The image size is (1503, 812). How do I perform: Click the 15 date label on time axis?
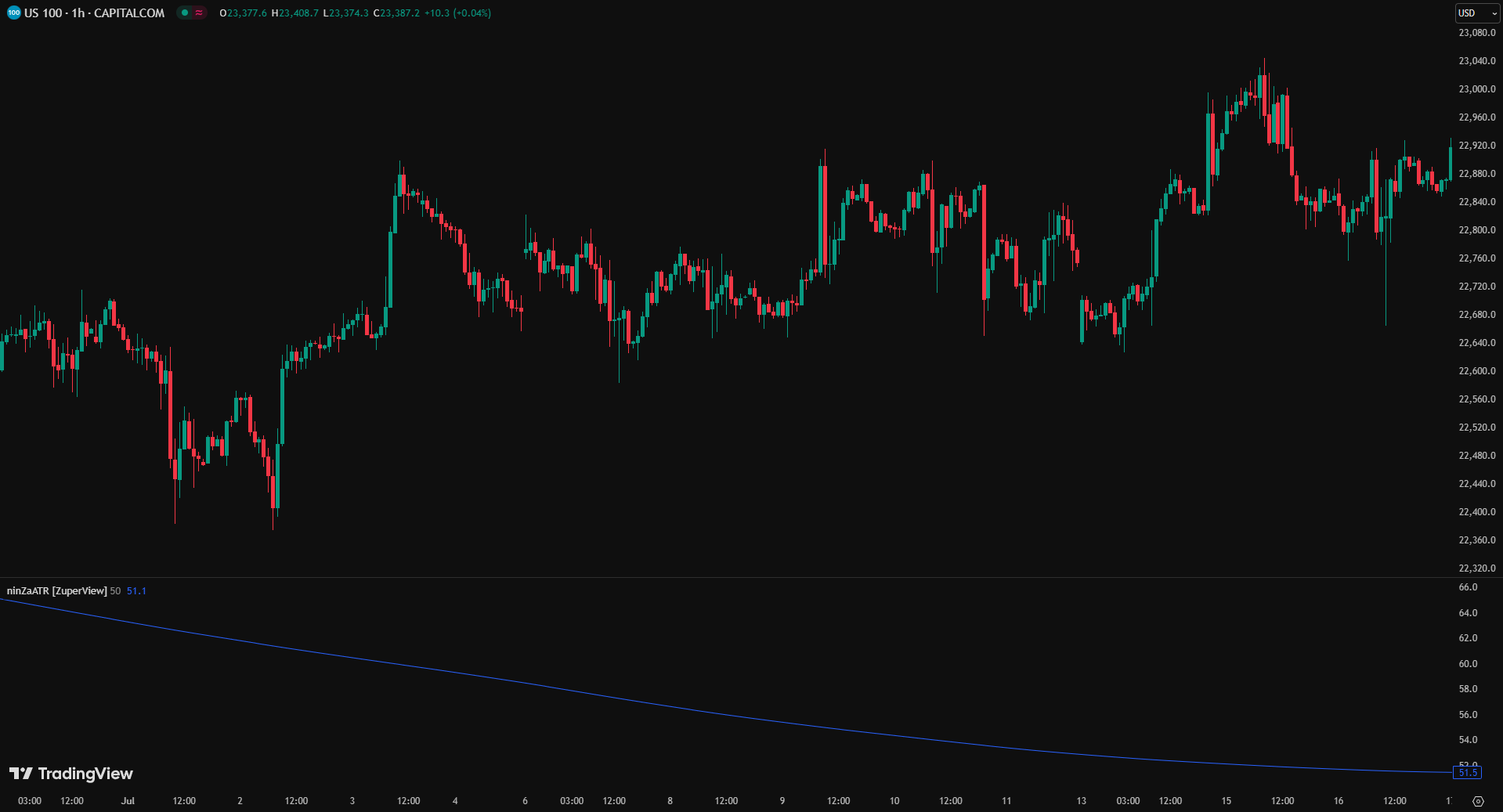tap(1227, 801)
